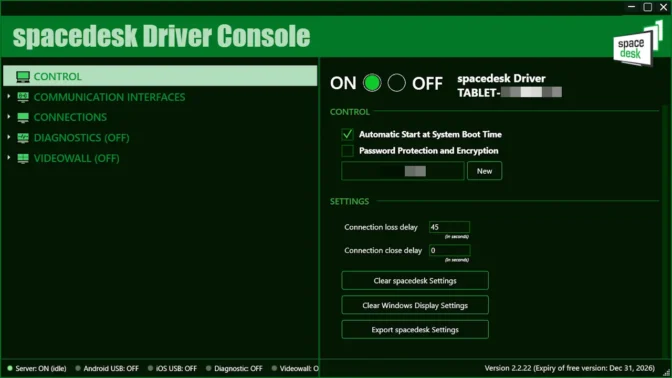Minimize the spacedesk console window
Viewport: 672px width, 378px height.
[631, 7]
